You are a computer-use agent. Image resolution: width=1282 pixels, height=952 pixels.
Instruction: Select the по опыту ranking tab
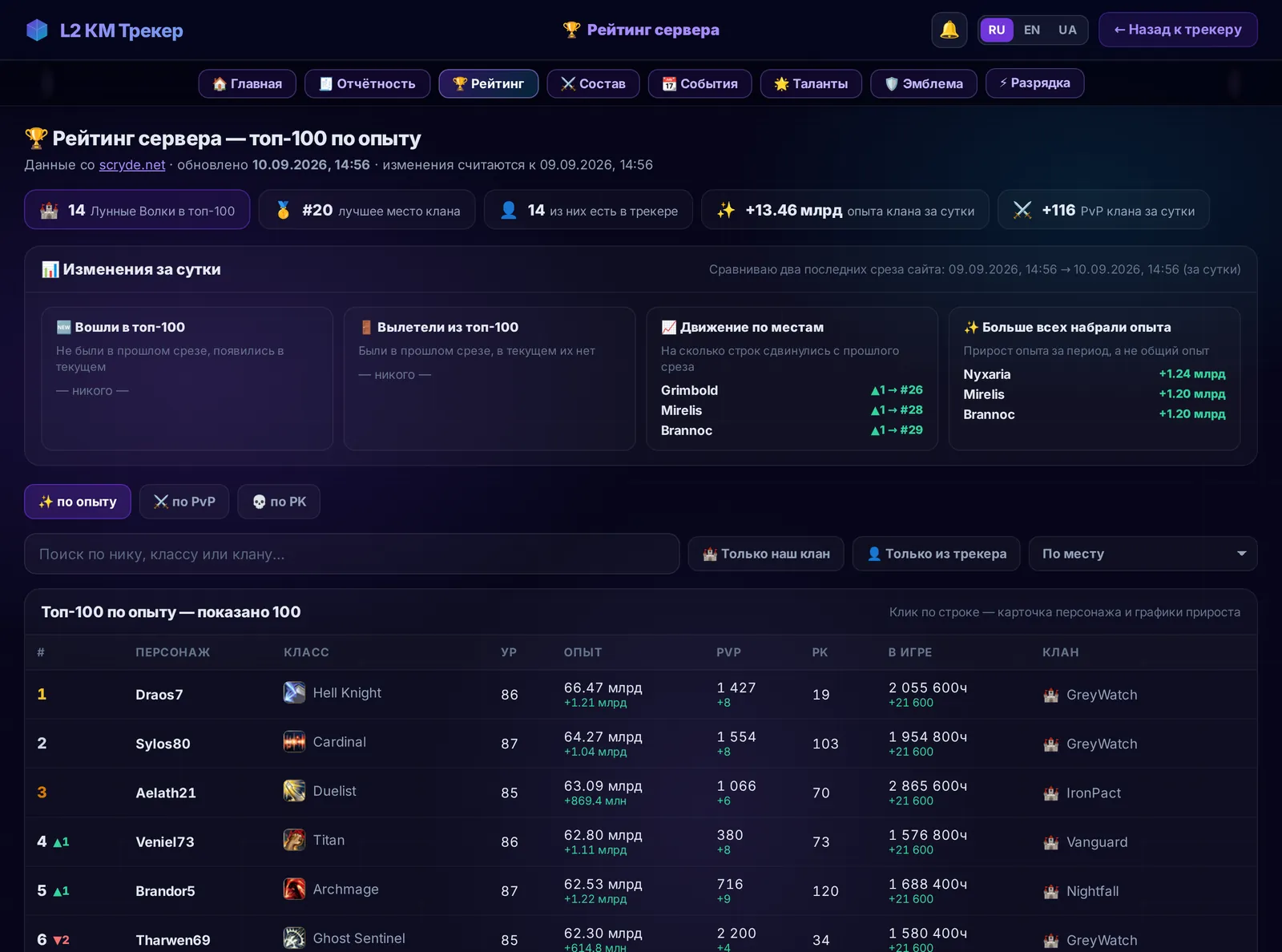78,502
